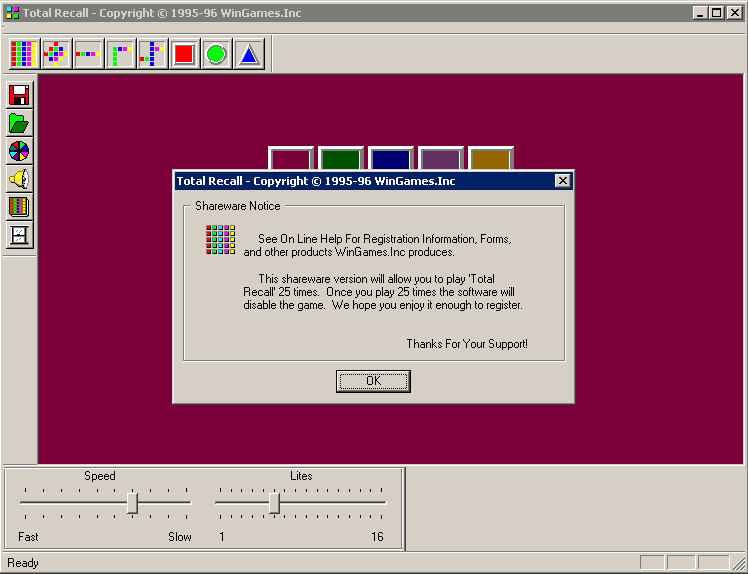Select the red square shape button

pyautogui.click(x=184, y=54)
